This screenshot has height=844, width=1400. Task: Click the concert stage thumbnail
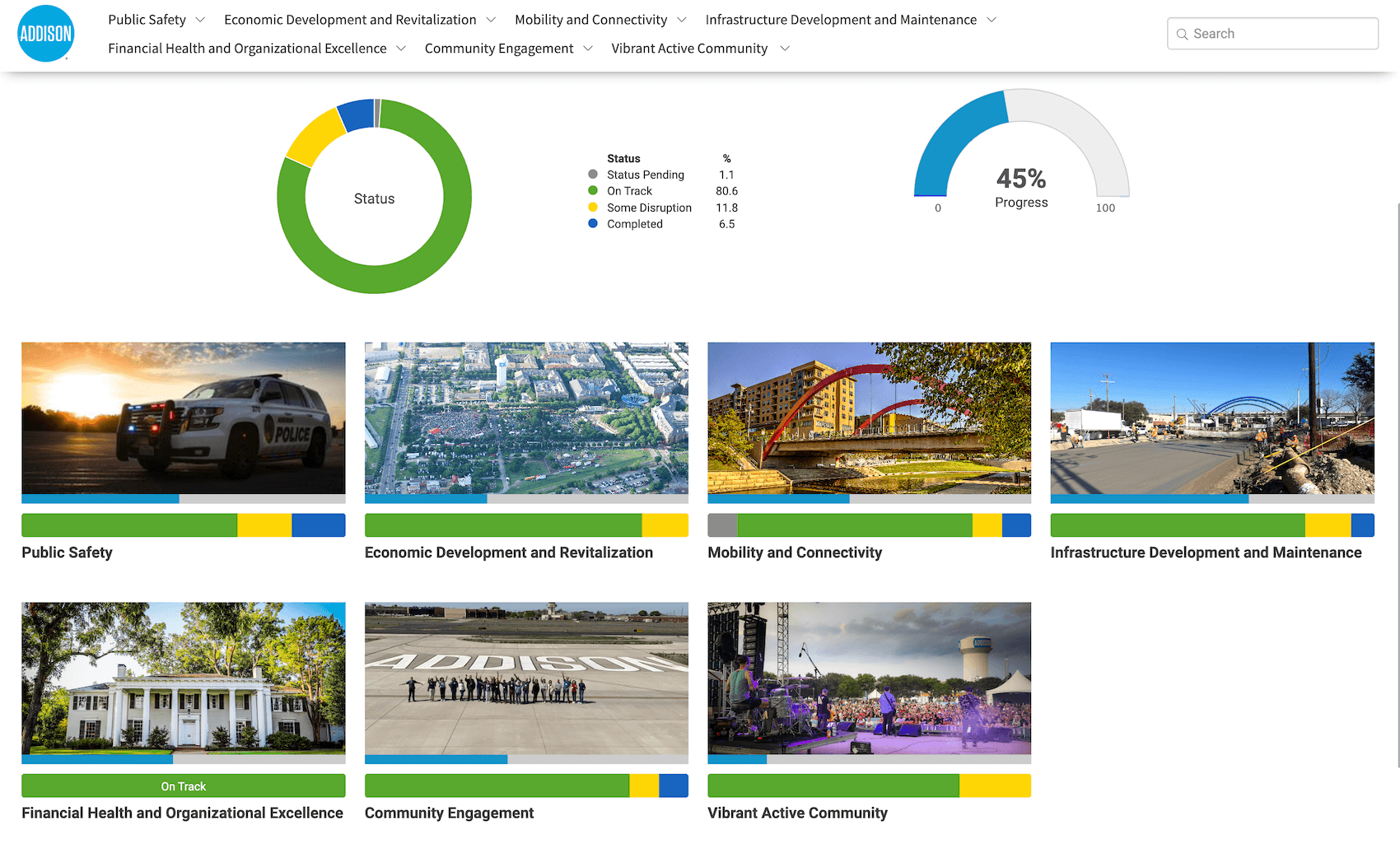click(869, 678)
